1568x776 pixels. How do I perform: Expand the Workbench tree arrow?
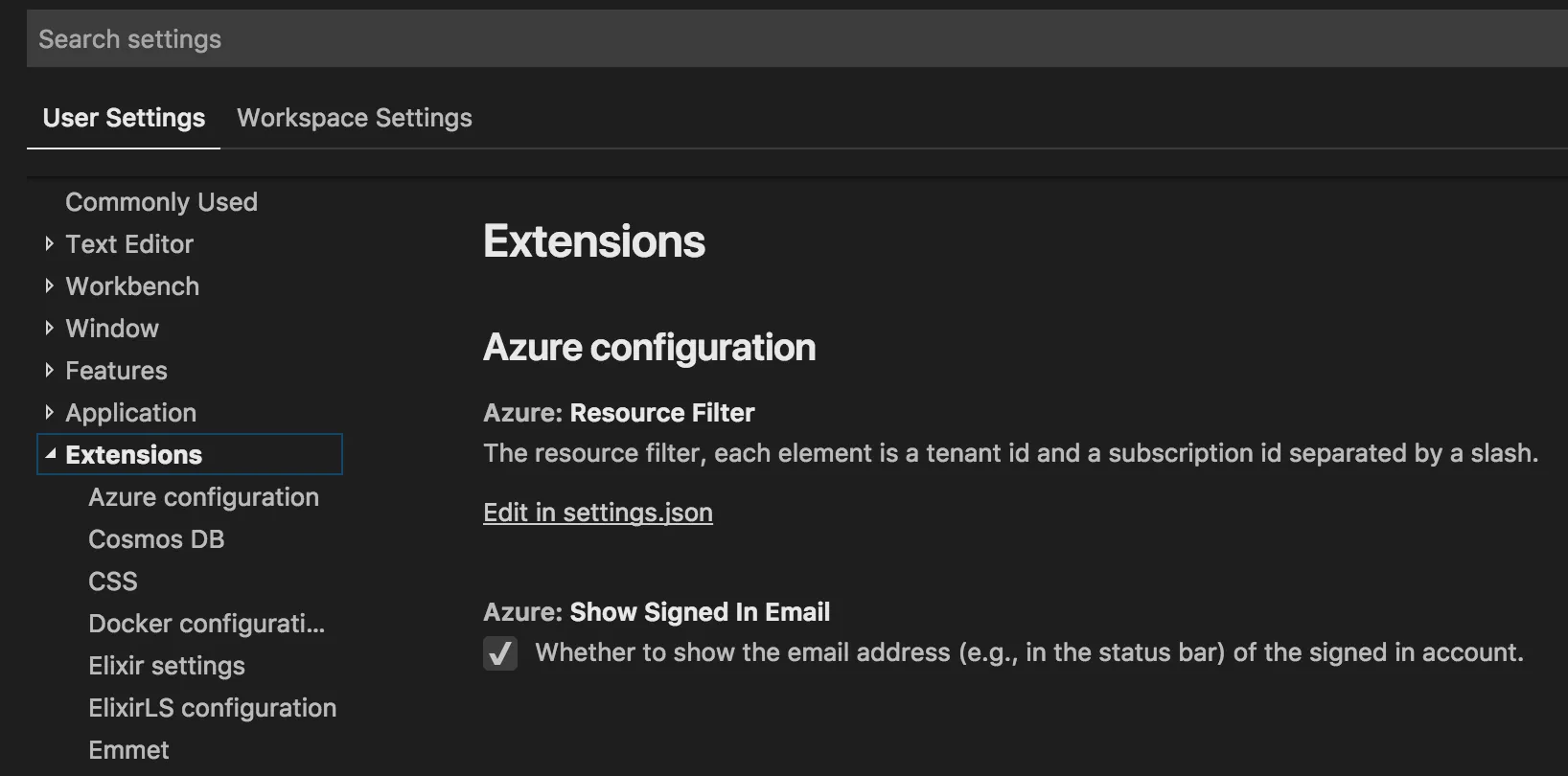(x=50, y=286)
